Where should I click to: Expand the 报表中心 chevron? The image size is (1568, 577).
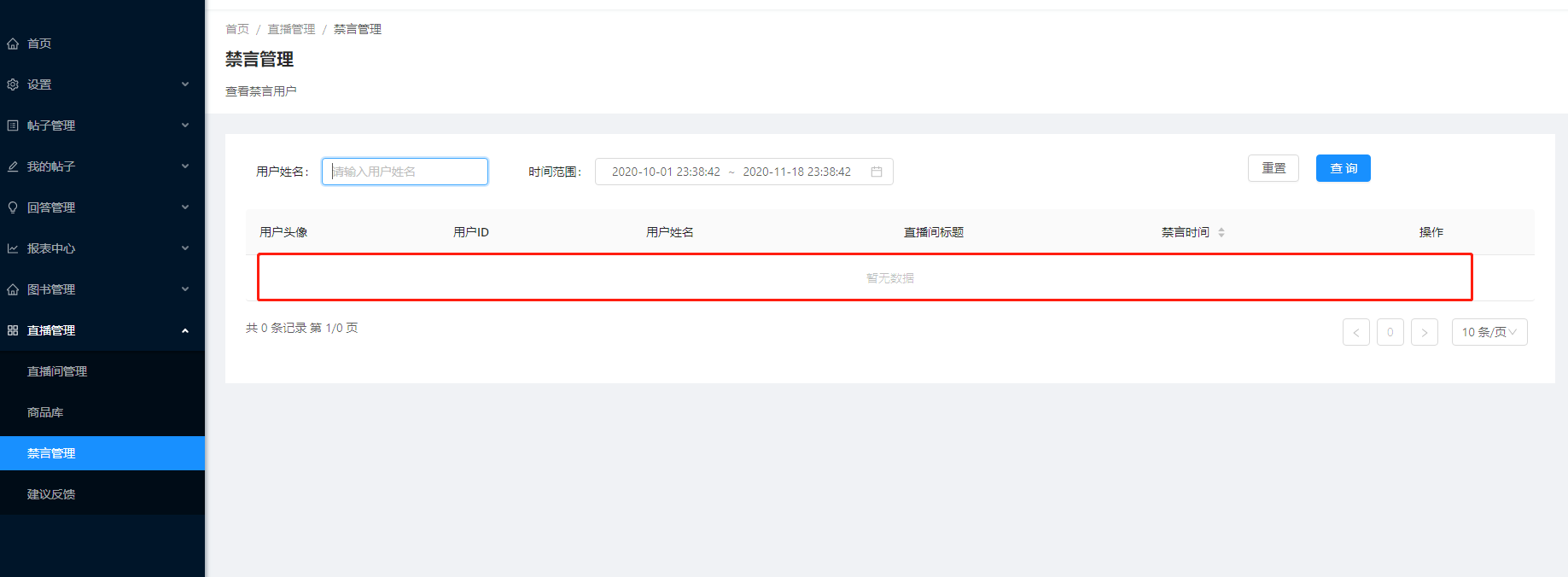point(185,248)
